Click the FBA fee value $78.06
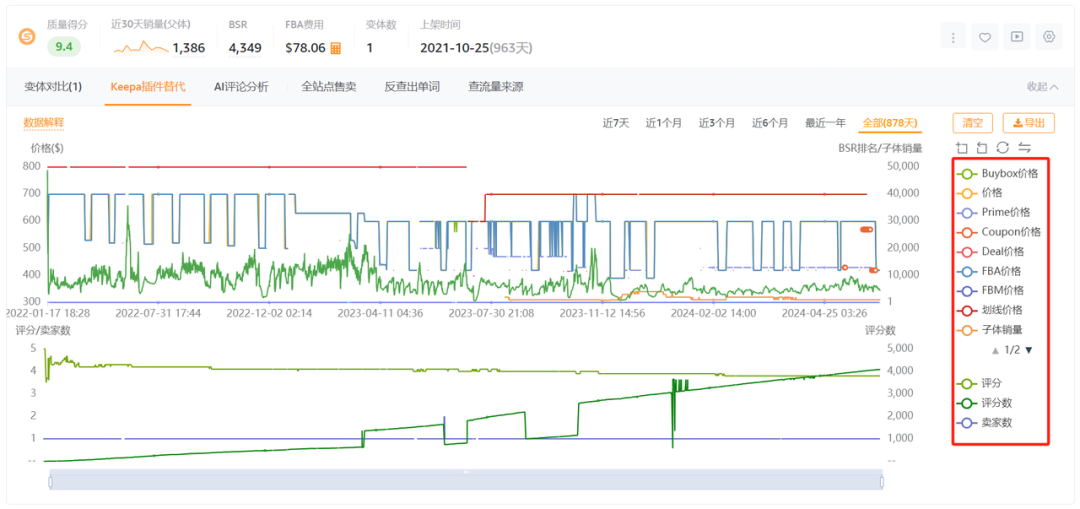 click(x=305, y=48)
